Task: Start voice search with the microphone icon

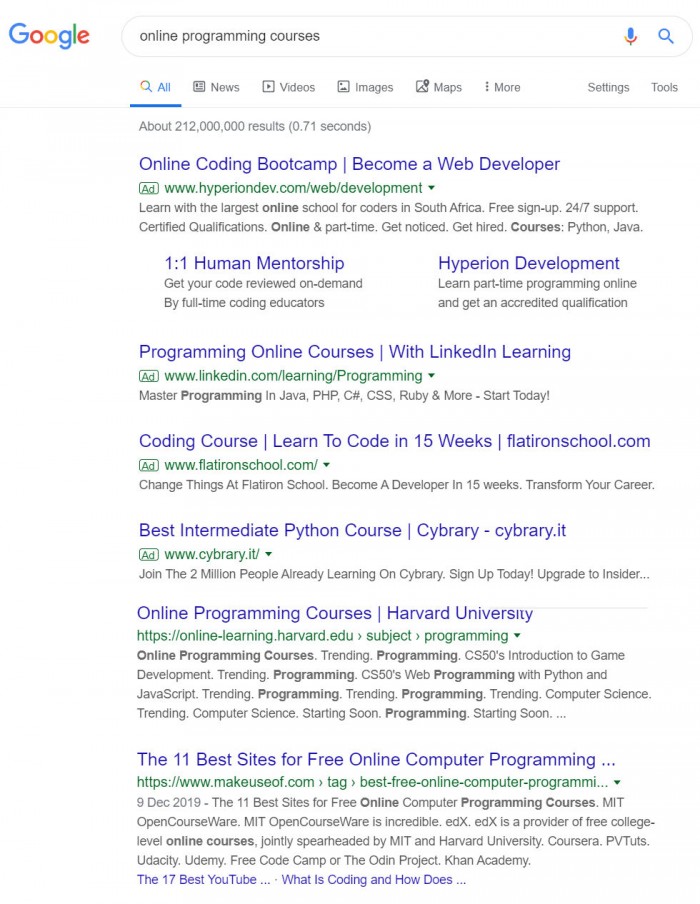Action: pos(630,36)
